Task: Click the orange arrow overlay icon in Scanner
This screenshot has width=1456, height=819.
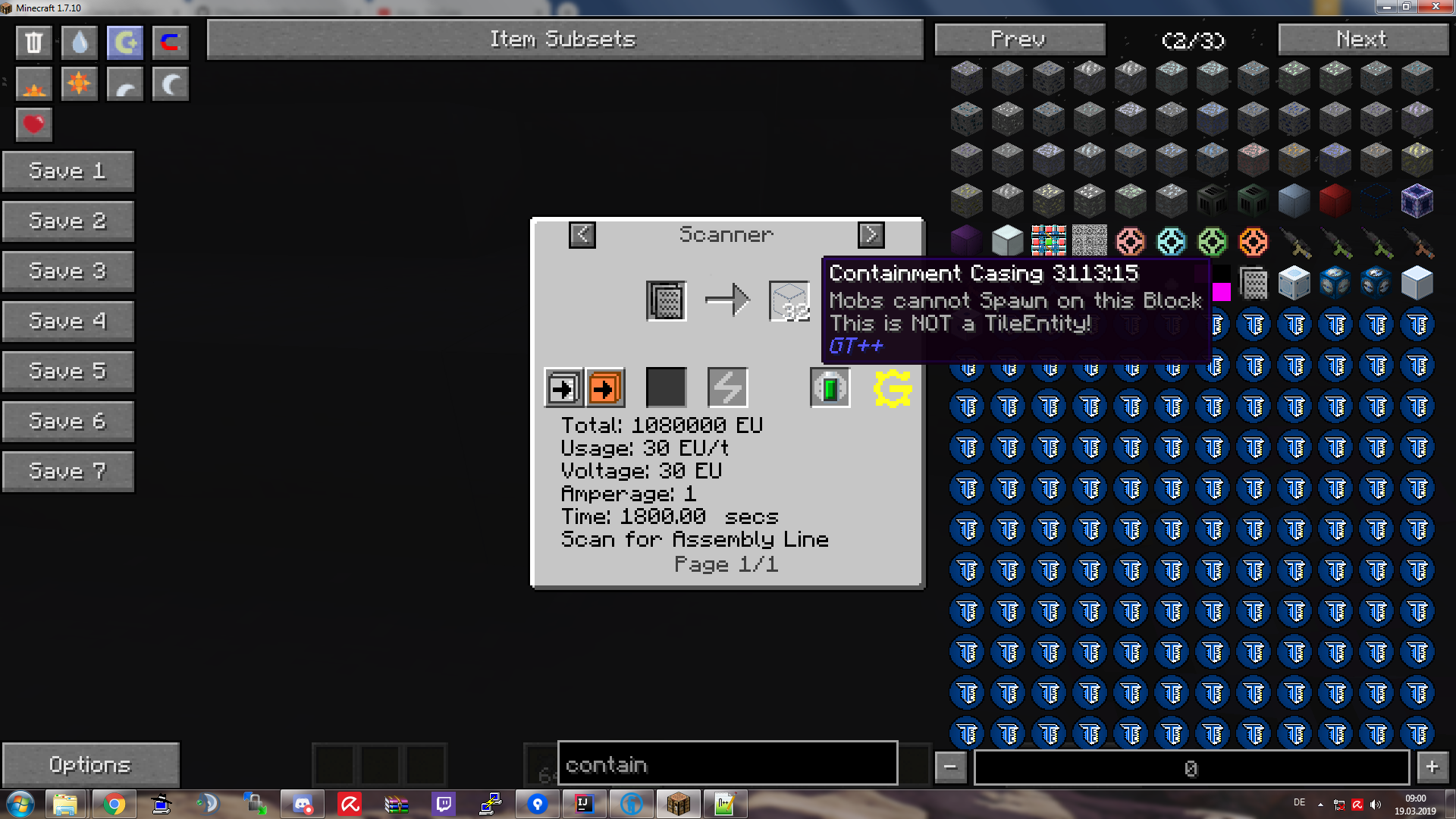Action: [604, 388]
